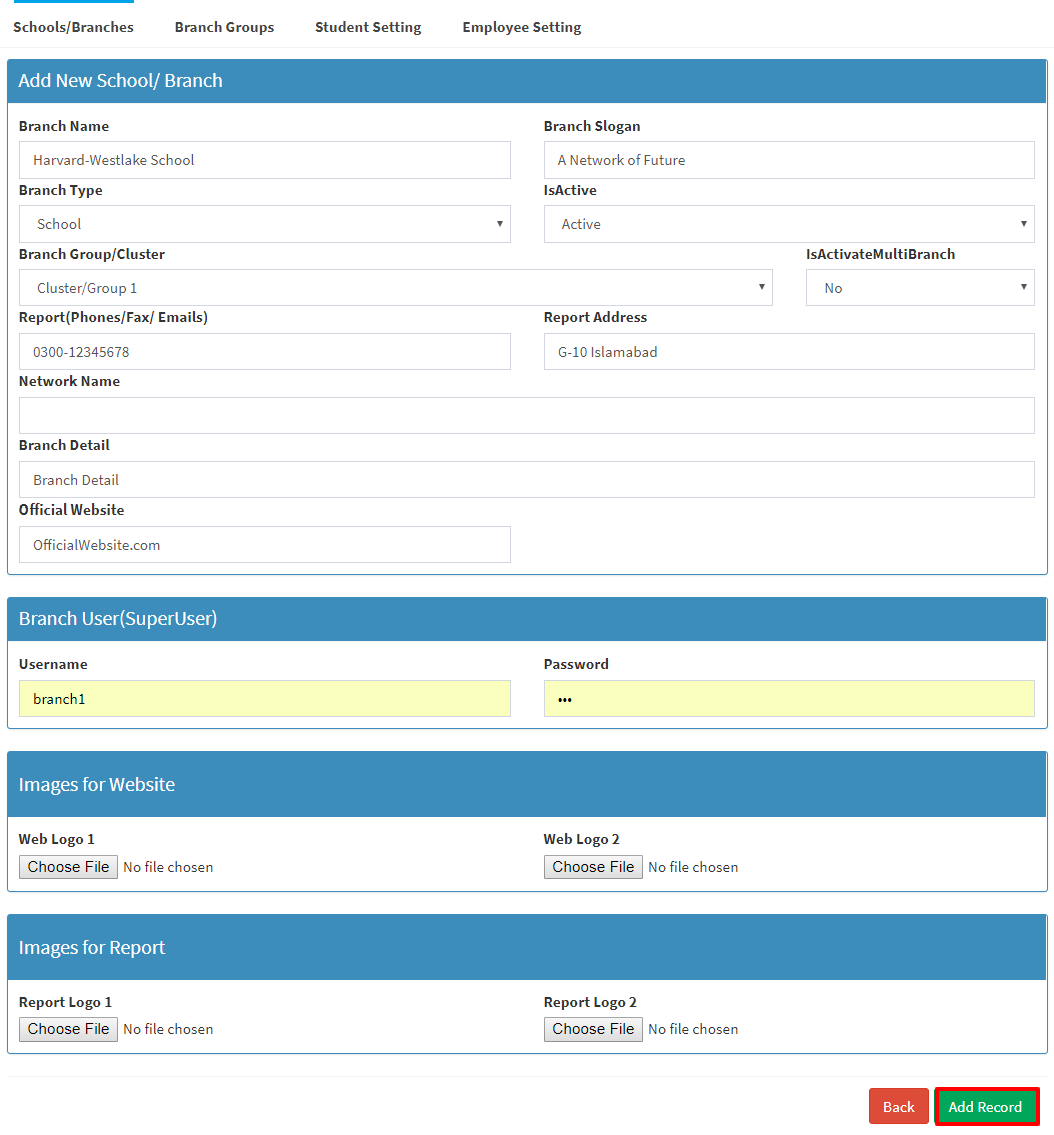Click the empty Network Name field

click(x=527, y=415)
